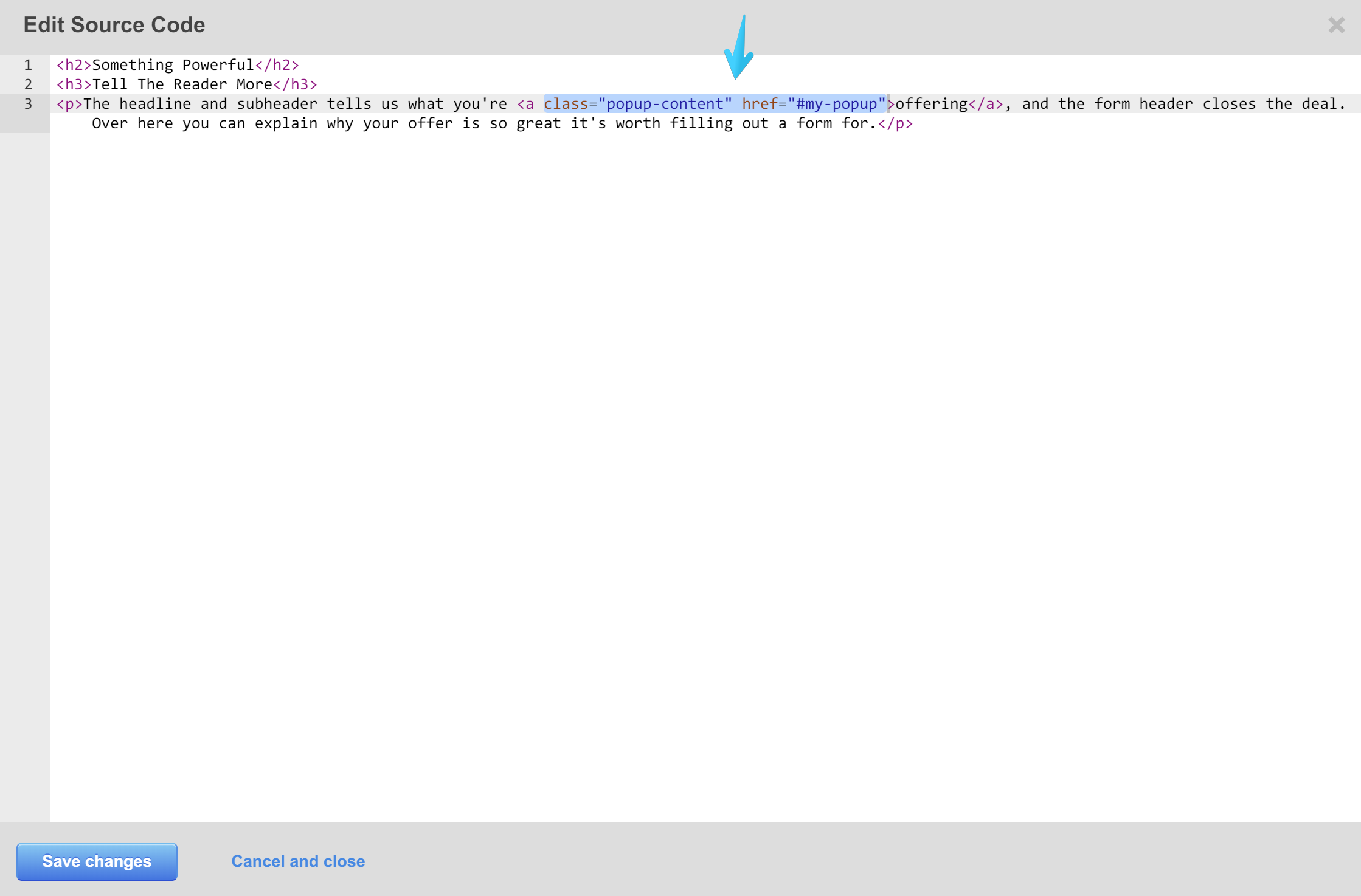Click Save changes button

[x=96, y=861]
